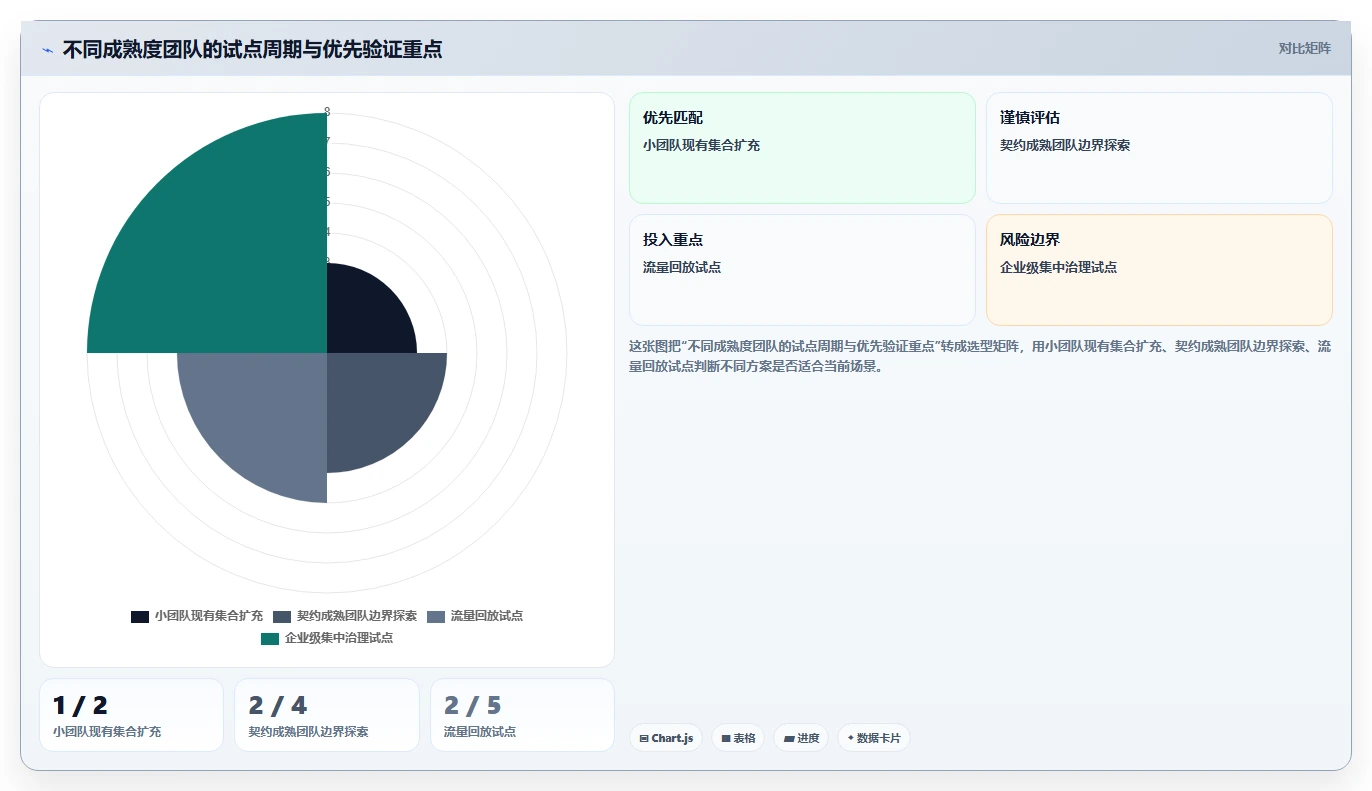Click the darkest navy chart segment
Screen dimensions: 1372x791
click(x=365, y=315)
